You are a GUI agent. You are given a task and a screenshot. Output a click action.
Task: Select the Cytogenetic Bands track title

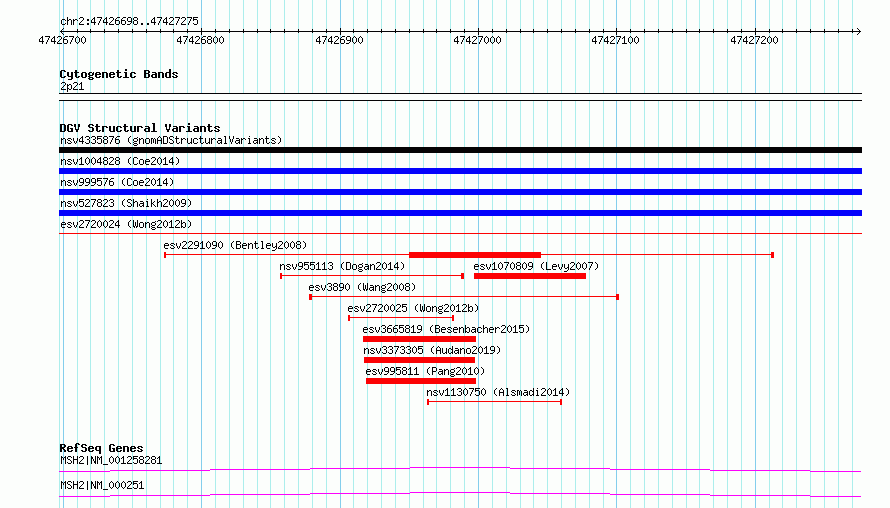click(x=119, y=74)
